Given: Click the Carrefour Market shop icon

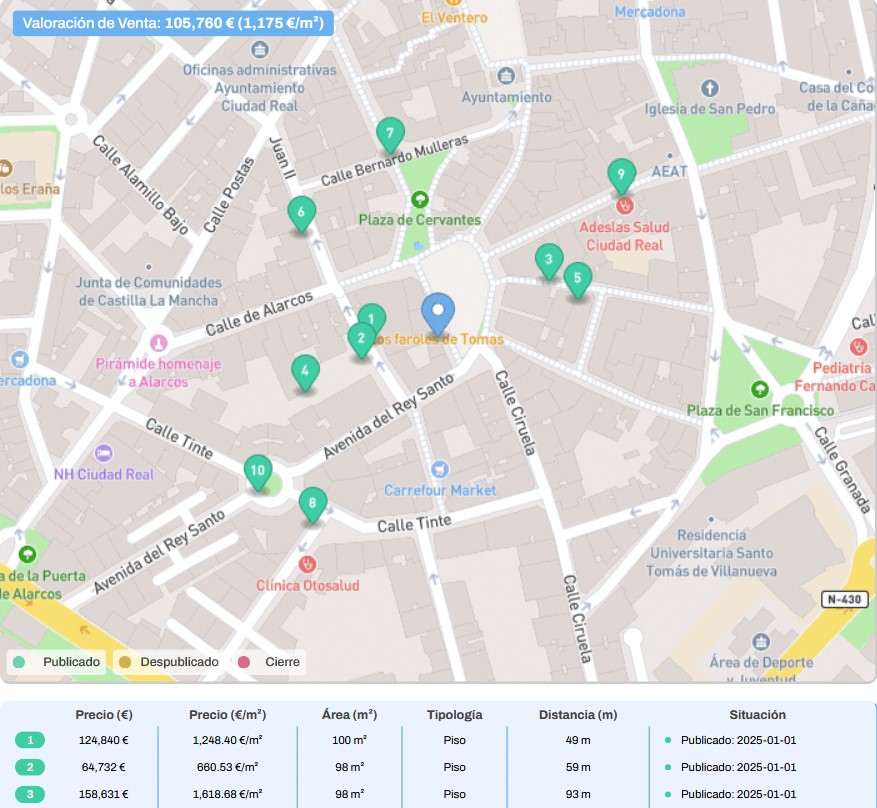Looking at the screenshot, I should pyautogui.click(x=437, y=469).
